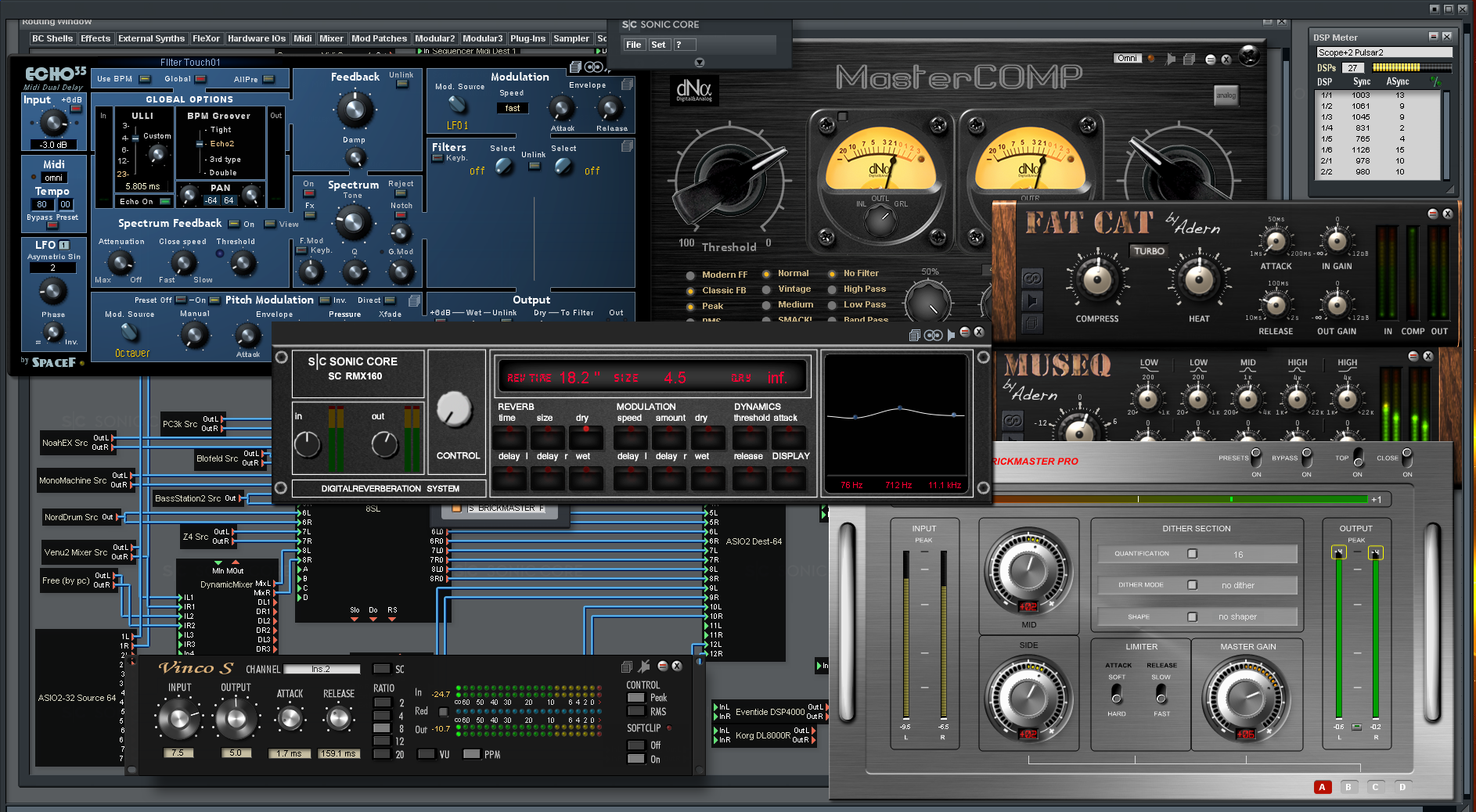This screenshot has width=1476, height=812.
Task: Click Echo35 Bypass Preset button
Action: click(52, 225)
